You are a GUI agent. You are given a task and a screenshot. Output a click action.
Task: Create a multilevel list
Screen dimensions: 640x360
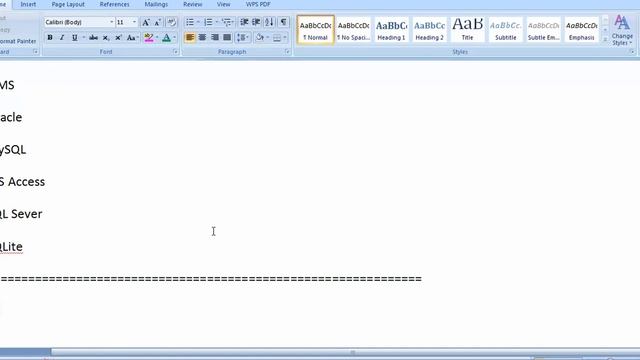(x=227, y=22)
